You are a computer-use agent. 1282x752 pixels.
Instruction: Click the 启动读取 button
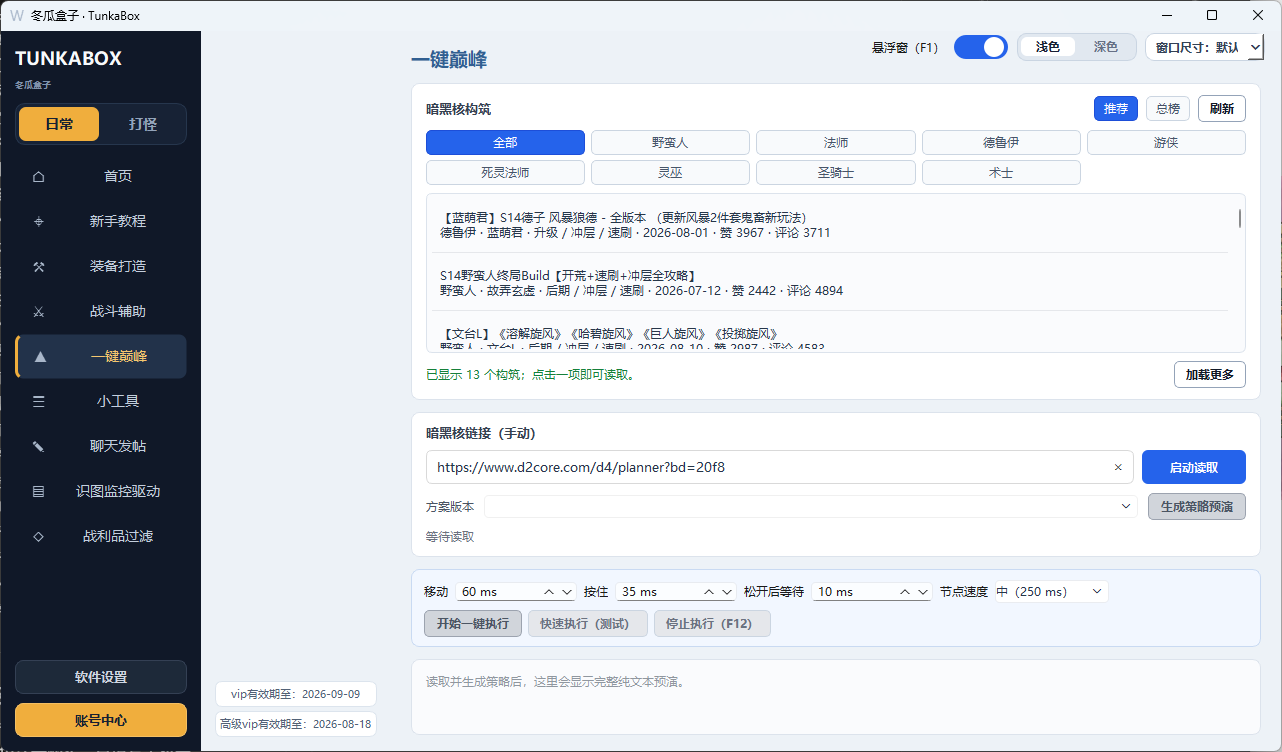1194,467
